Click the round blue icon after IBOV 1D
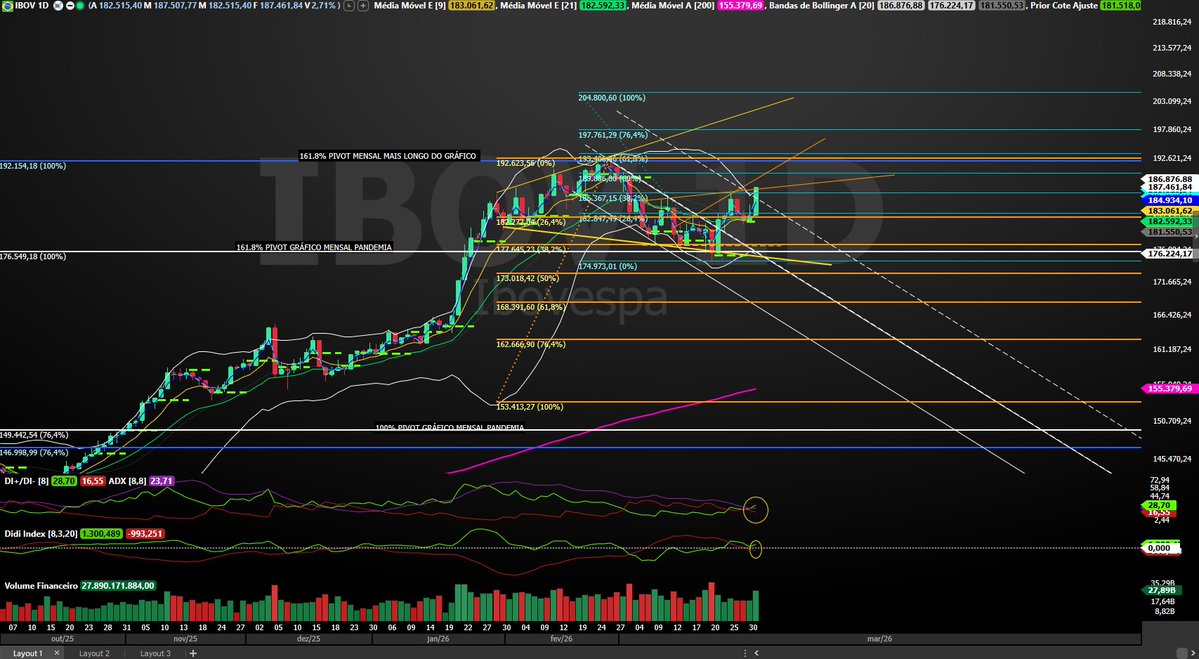1199x659 pixels. coord(58,5)
